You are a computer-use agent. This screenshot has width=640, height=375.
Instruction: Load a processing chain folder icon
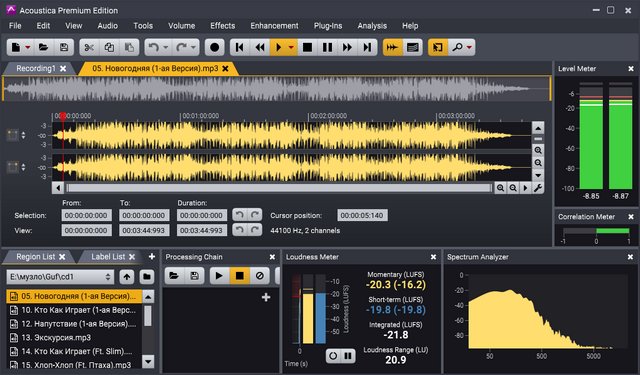coord(174,276)
